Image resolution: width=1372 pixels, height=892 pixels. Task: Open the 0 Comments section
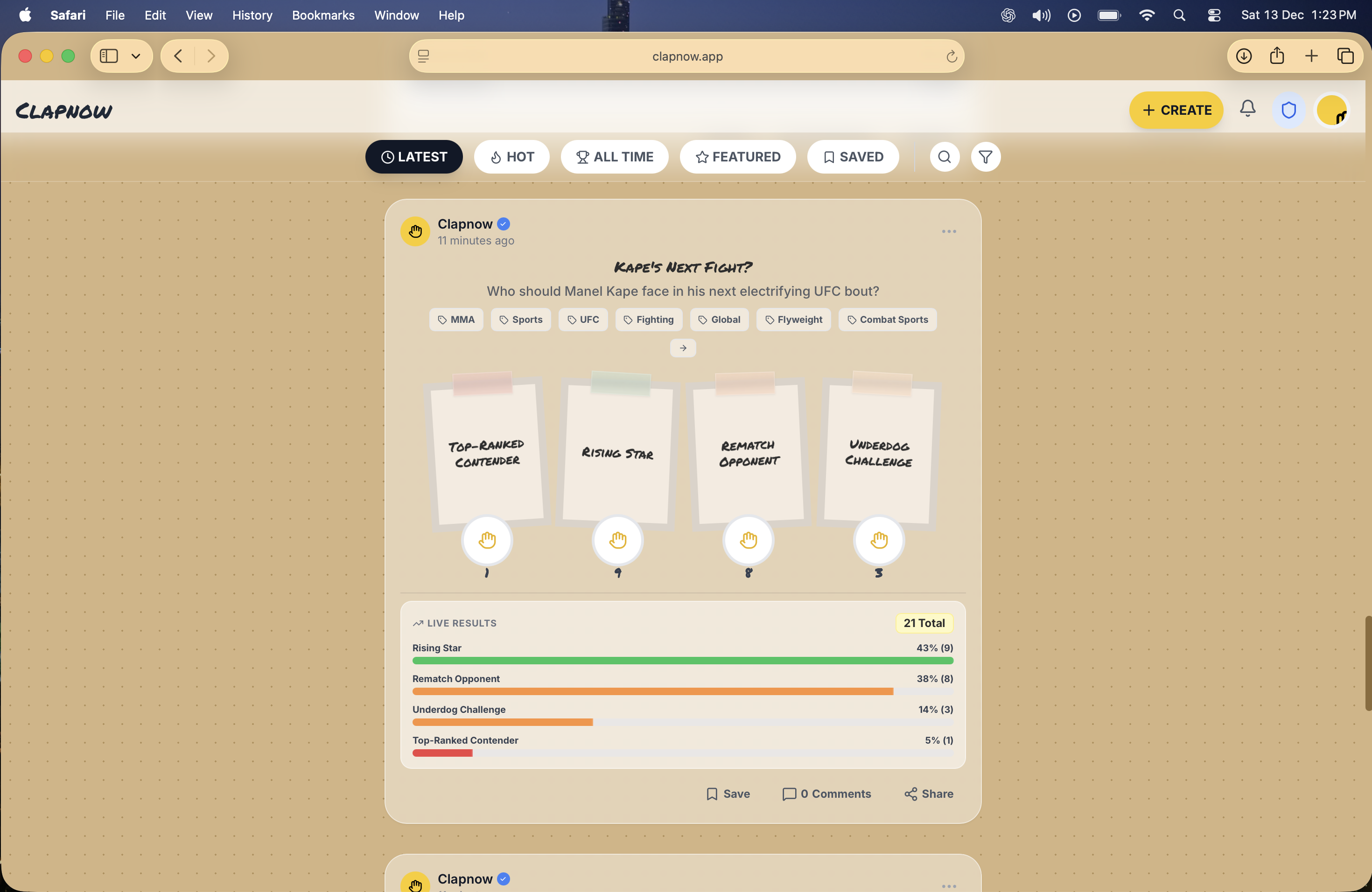pos(827,794)
